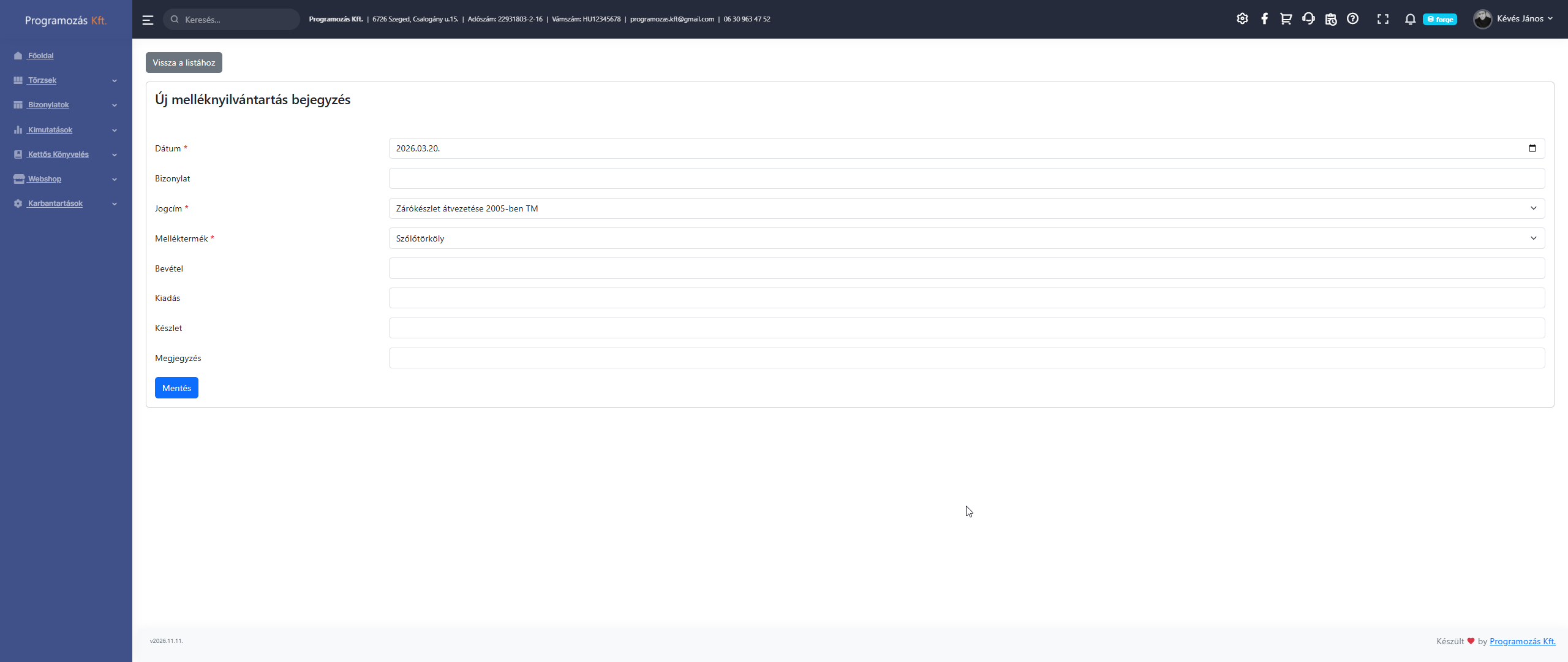Open the Melléktermék dropdown
Screen dimensions: 1568x662
tap(967, 238)
